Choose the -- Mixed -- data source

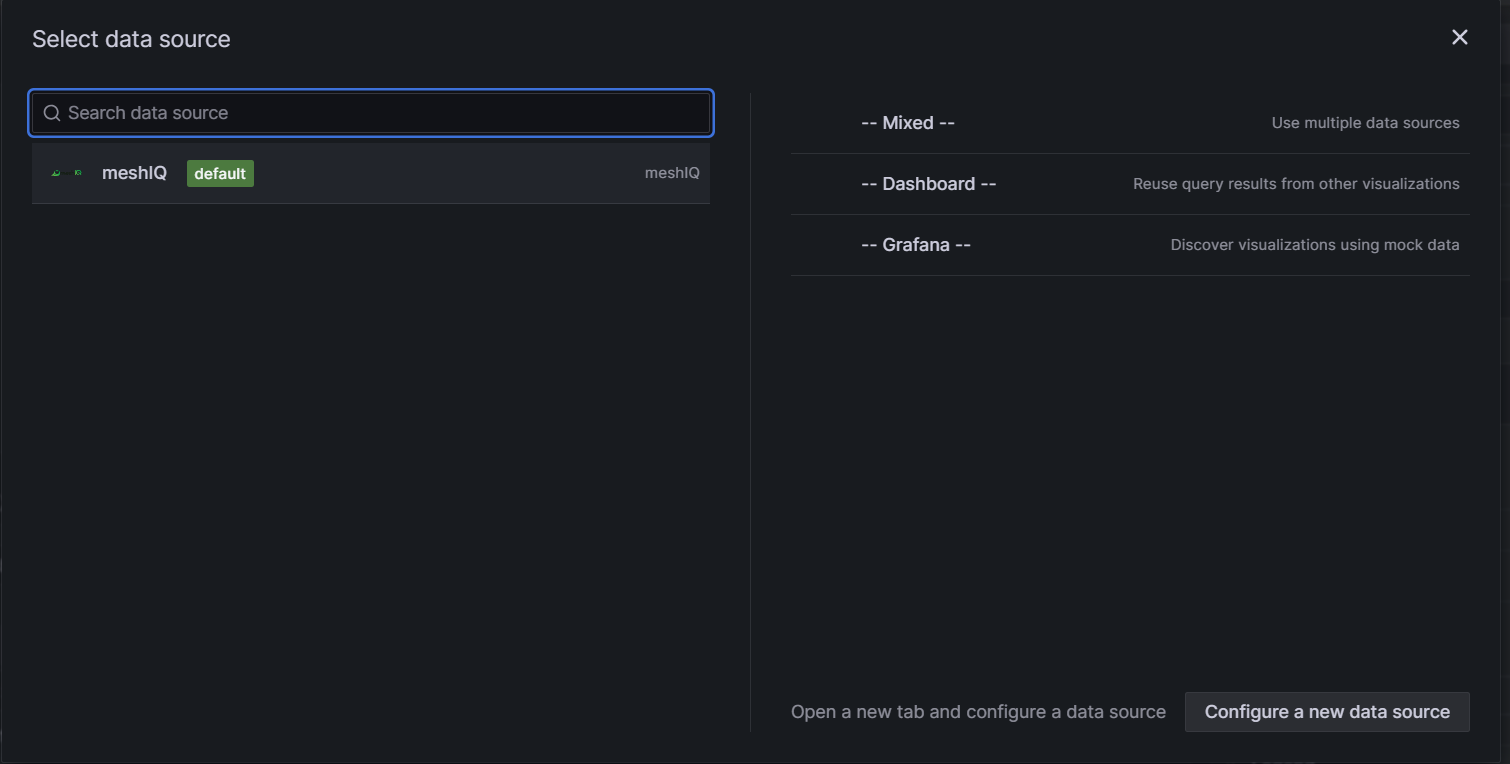tap(1130, 123)
